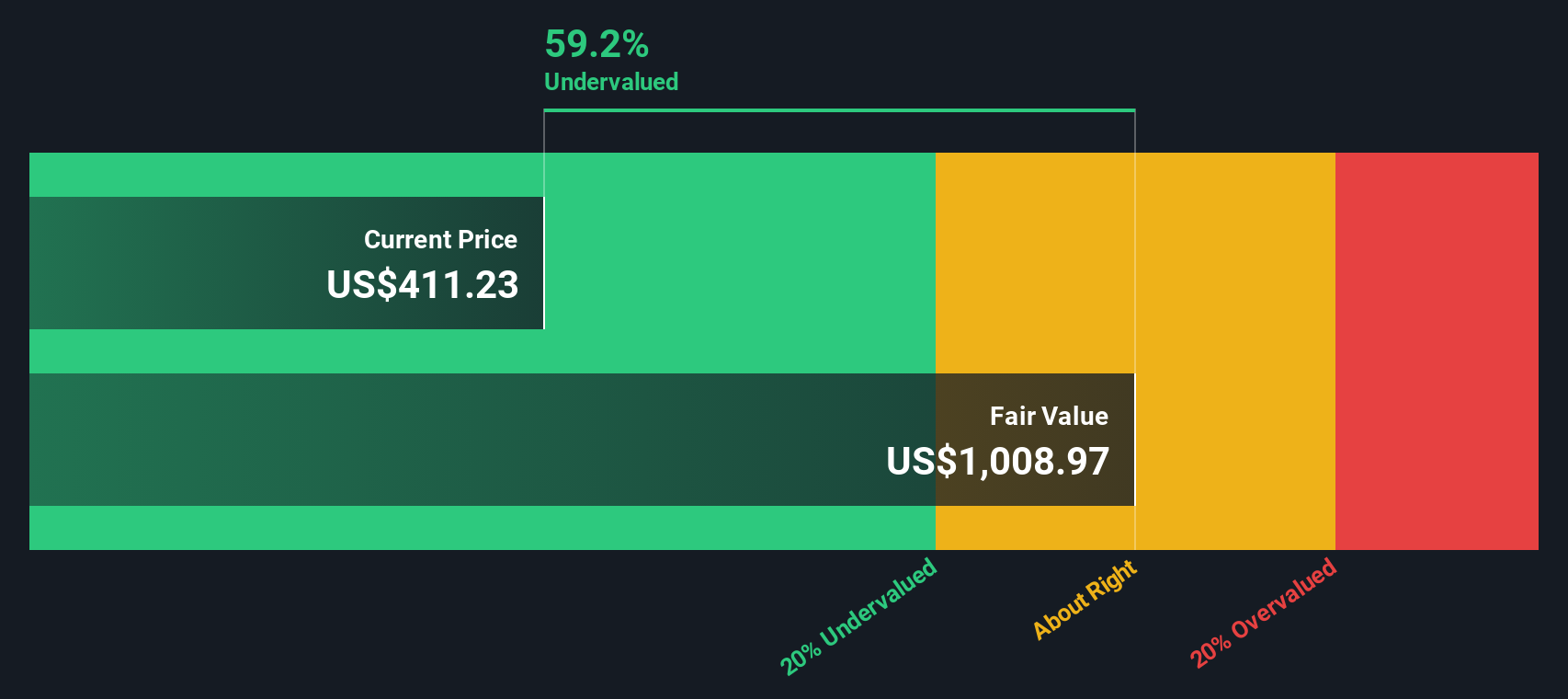Image resolution: width=1568 pixels, height=699 pixels.
Task: Click the 20% Undervalued axis label
Action: pyautogui.click(x=858, y=616)
